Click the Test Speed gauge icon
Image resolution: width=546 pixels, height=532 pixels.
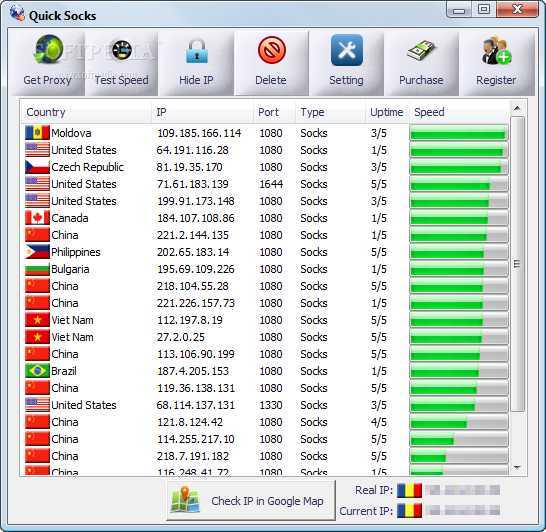coord(122,50)
